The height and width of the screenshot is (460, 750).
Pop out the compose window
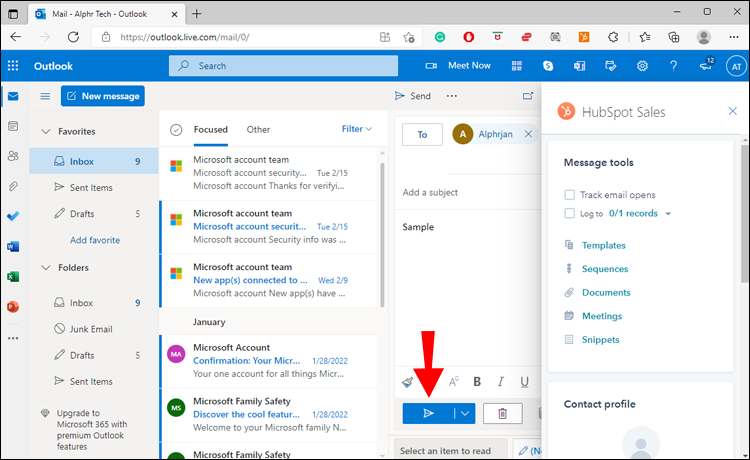tap(528, 96)
